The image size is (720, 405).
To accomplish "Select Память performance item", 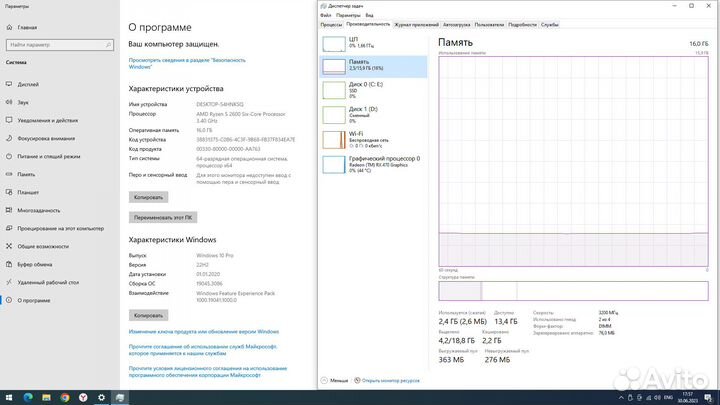I will tap(373, 66).
